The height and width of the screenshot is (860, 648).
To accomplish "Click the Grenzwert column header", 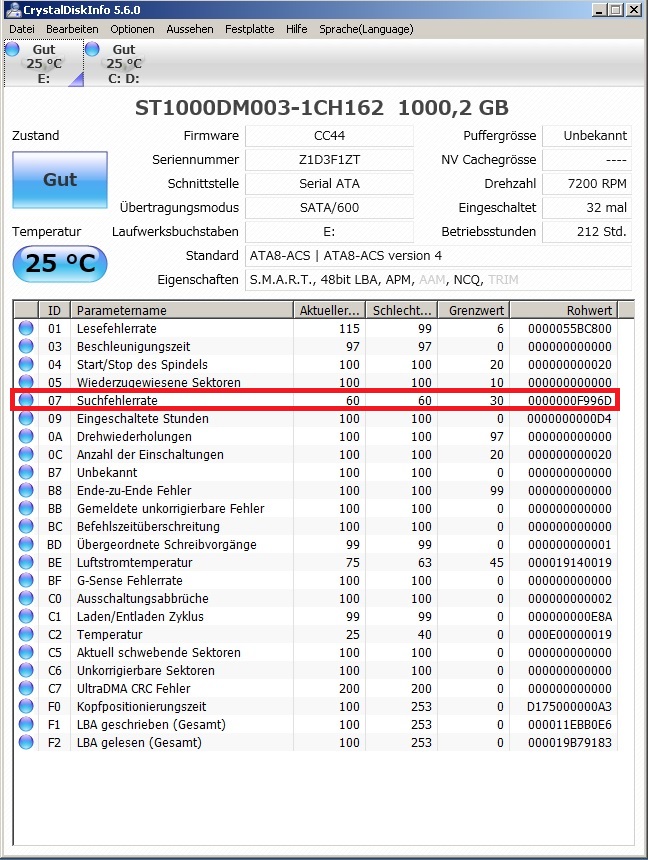I will coord(474,310).
